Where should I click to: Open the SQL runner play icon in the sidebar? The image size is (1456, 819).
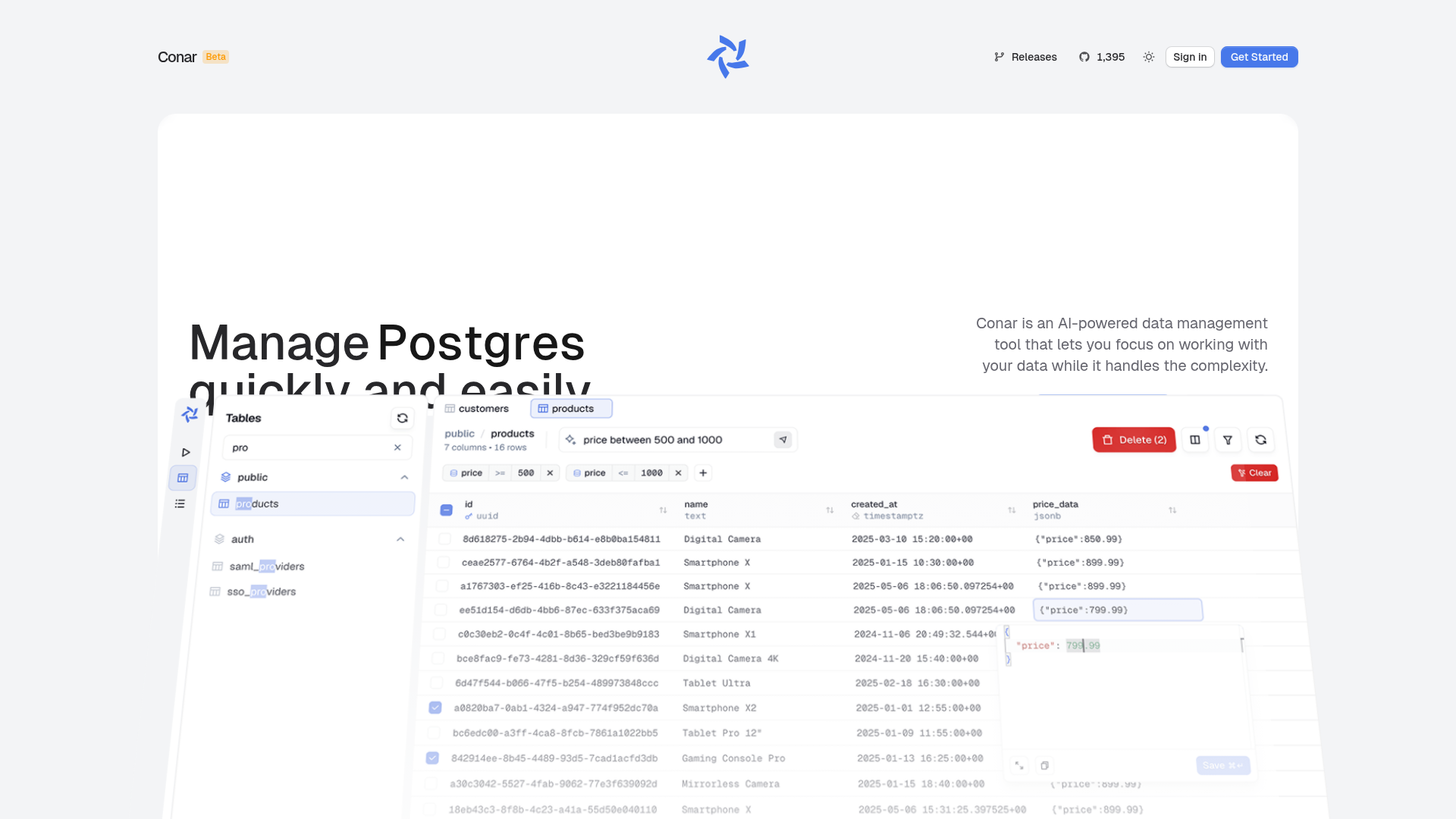tap(186, 452)
